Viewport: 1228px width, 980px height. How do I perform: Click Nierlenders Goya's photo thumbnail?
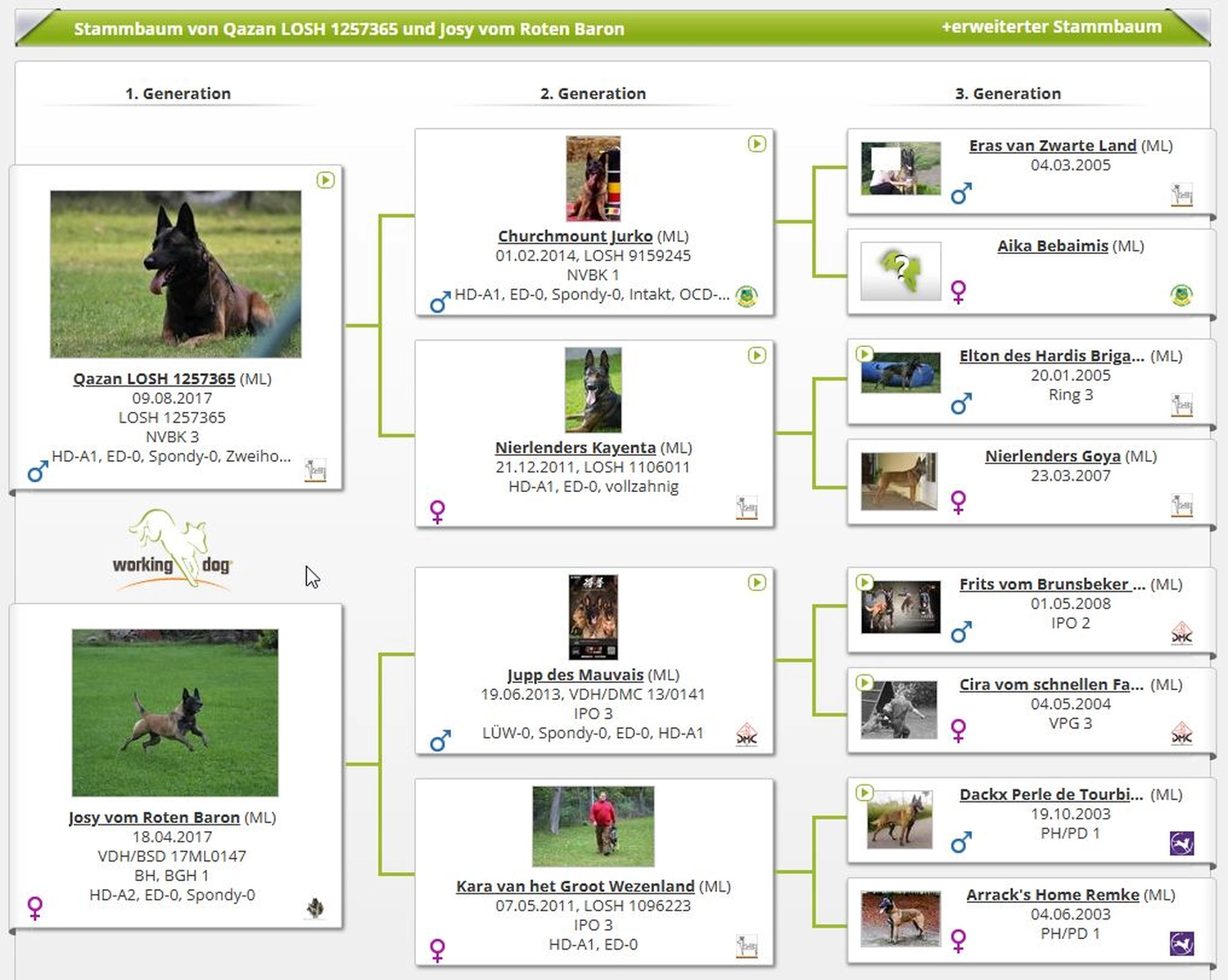coord(899,479)
